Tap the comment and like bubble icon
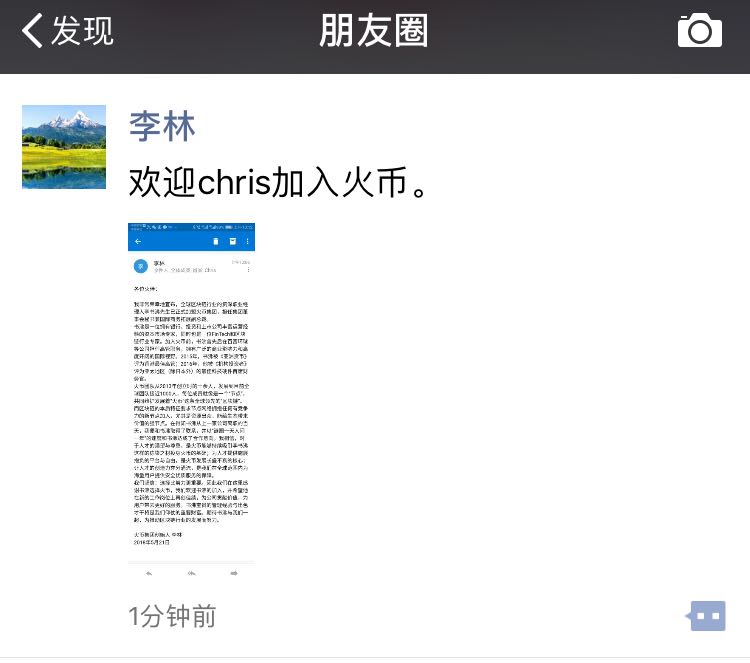750x663 pixels. point(707,616)
